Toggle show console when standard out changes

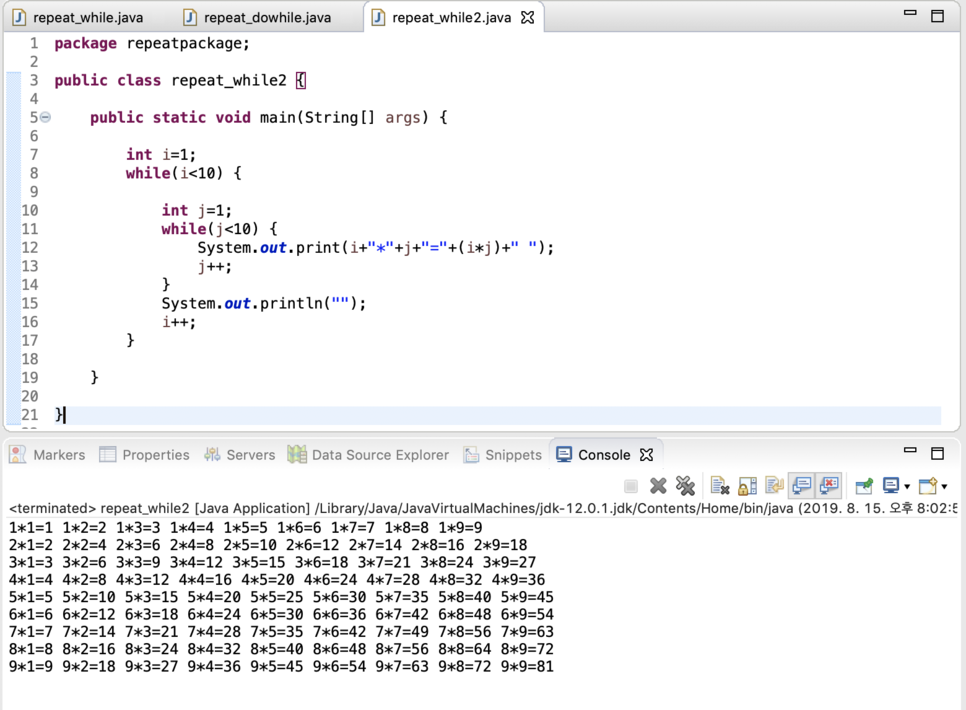pyautogui.click(x=802, y=486)
